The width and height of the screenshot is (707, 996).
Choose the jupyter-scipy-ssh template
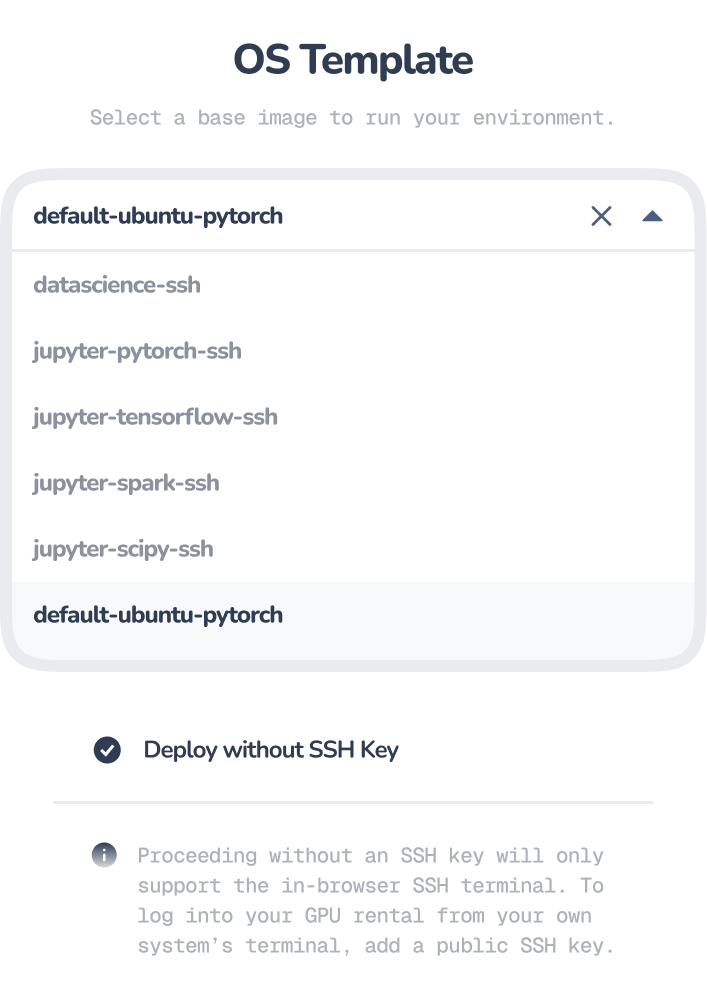coord(123,549)
